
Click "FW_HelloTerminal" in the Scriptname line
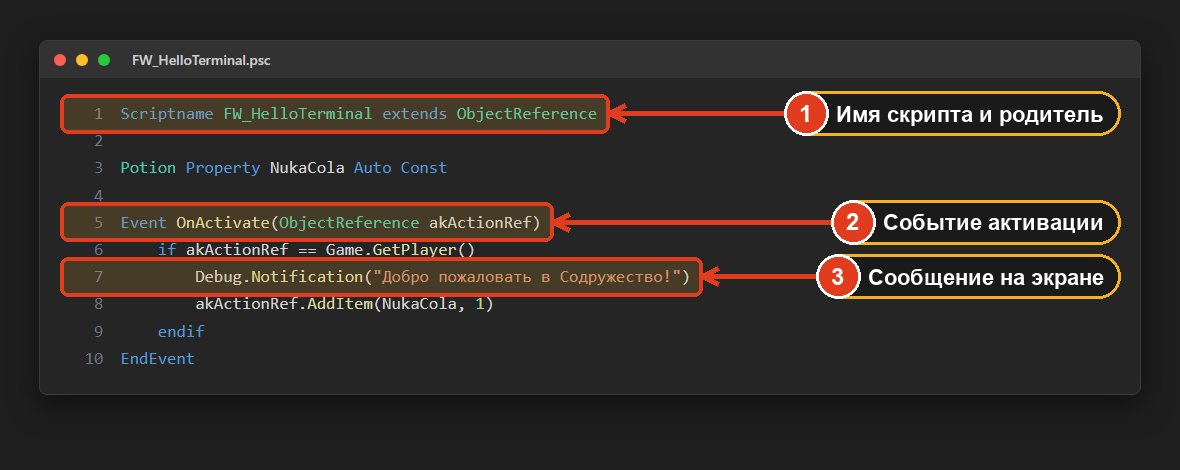pos(298,114)
